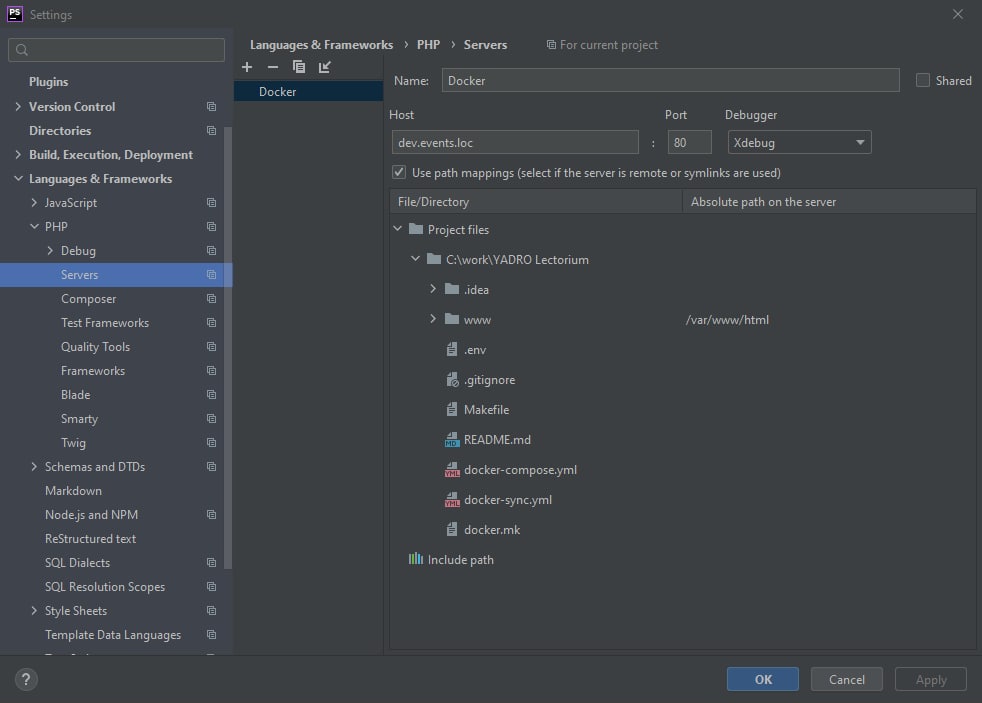Click the settings search field
Image resolution: width=982 pixels, height=703 pixels.
click(116, 50)
